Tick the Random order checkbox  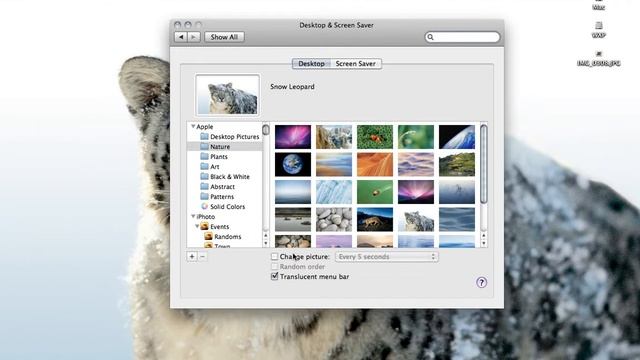click(275, 267)
